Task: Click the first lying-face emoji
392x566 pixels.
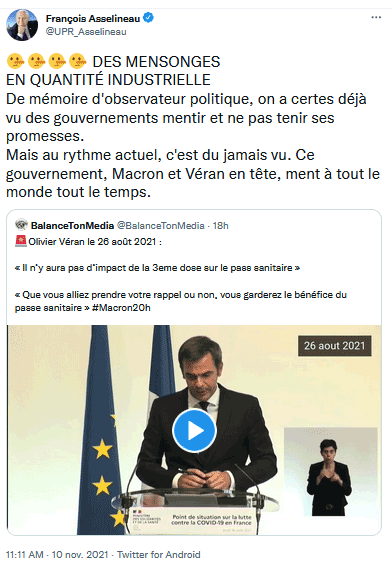Action: click(x=15, y=61)
